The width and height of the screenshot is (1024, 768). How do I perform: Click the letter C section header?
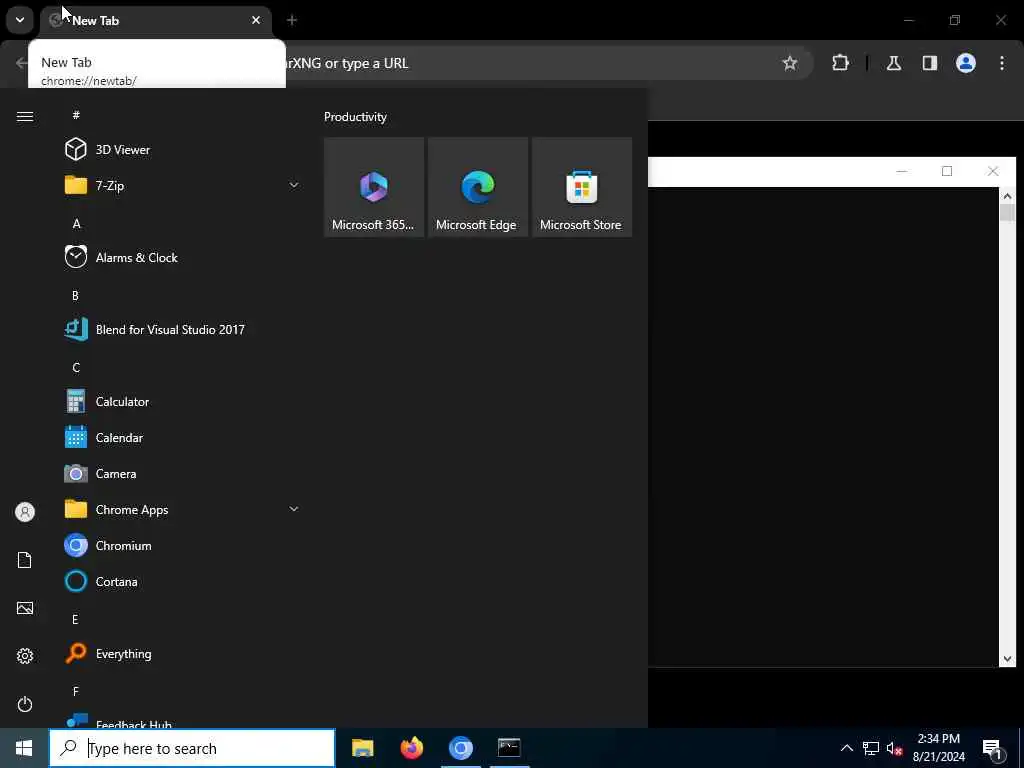(x=76, y=367)
